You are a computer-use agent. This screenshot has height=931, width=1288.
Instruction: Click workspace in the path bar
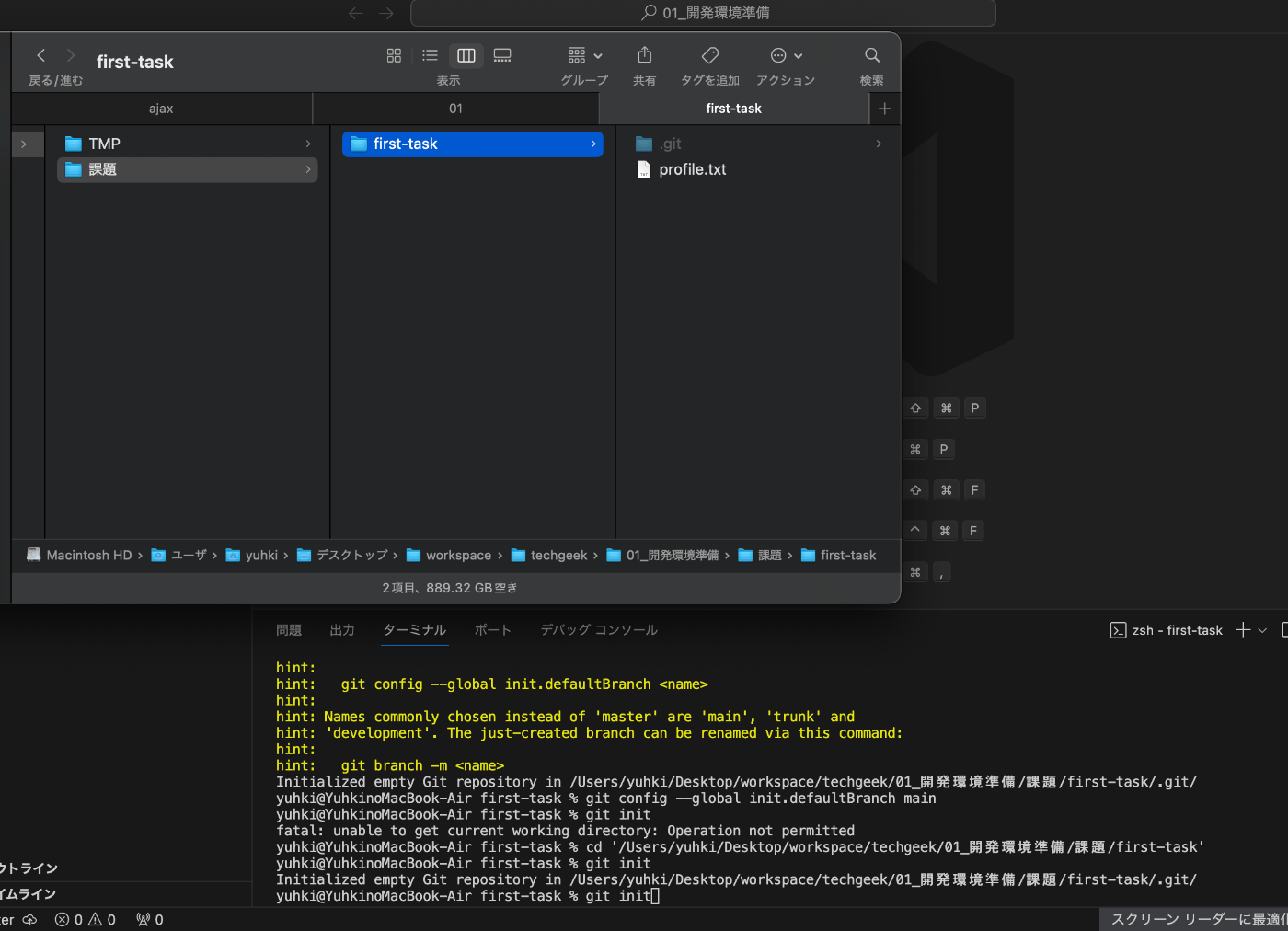[x=449, y=555]
